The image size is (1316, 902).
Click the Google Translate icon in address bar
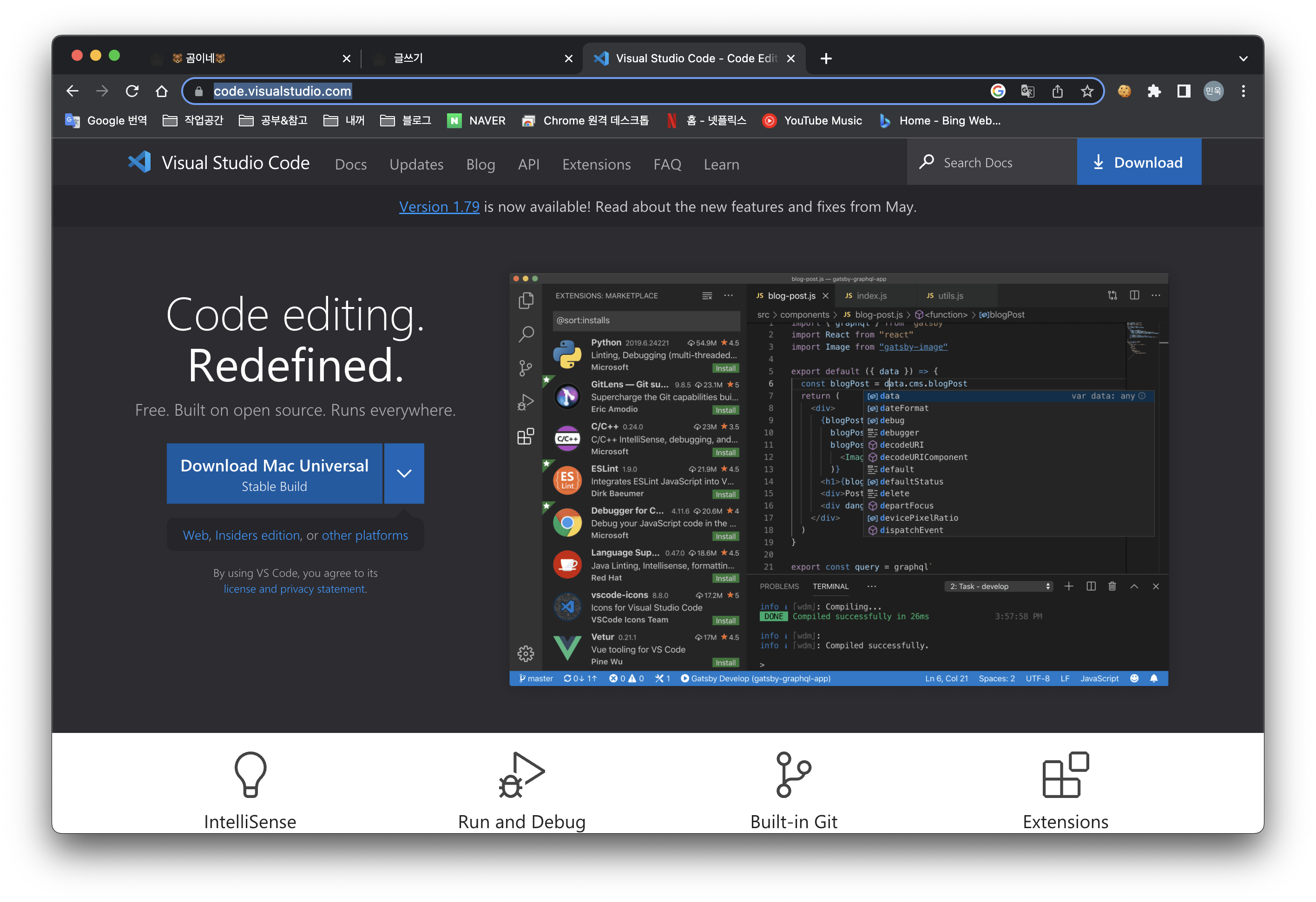click(x=1027, y=91)
